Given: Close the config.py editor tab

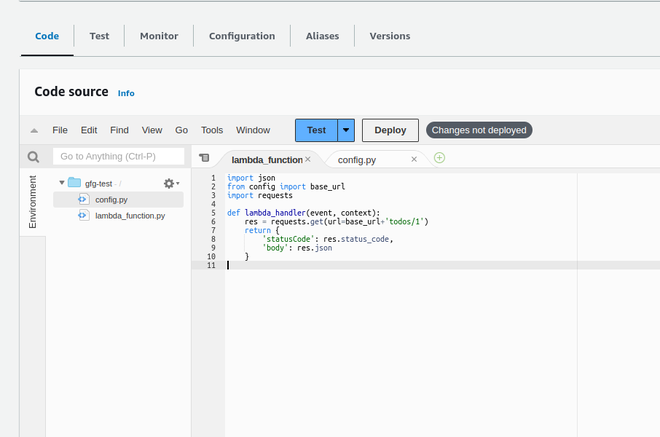Looking at the screenshot, I should 415,159.
